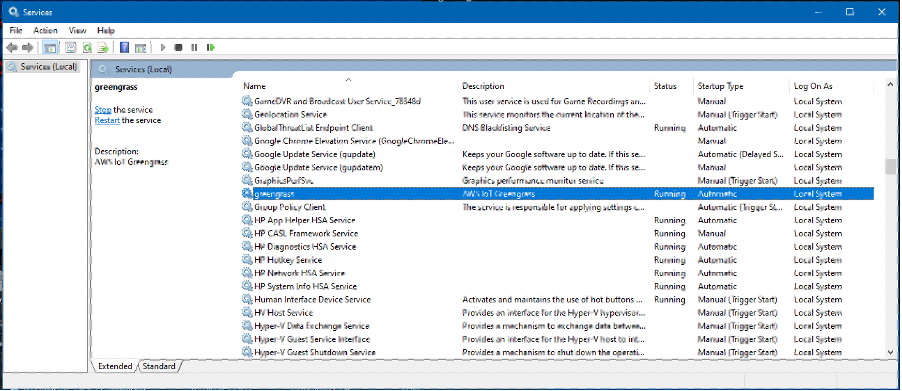Click the Graphics performance monitor service description
The height and width of the screenshot is (391, 902).
533,181
